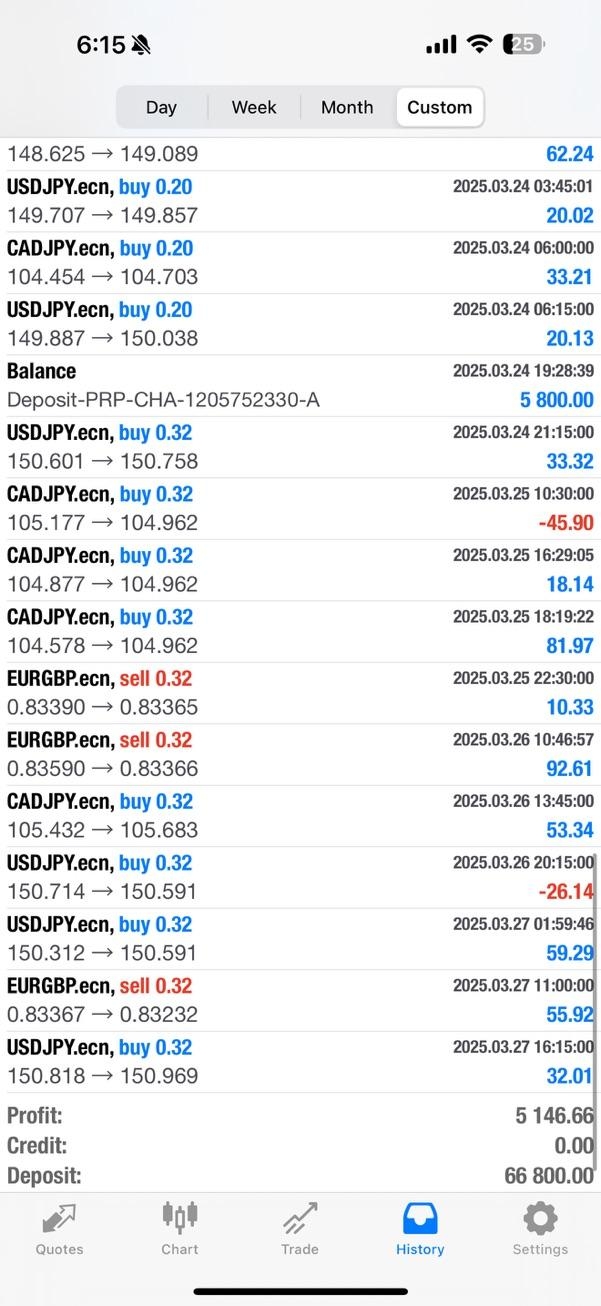The image size is (601, 1306).
Task: Open the Quotes tab icon
Action: (59, 1219)
